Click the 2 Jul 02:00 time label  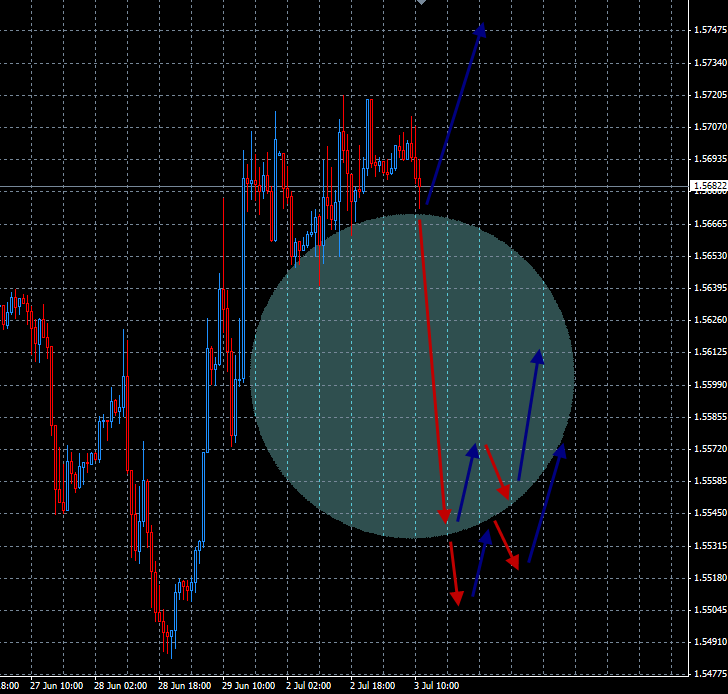tap(309, 686)
